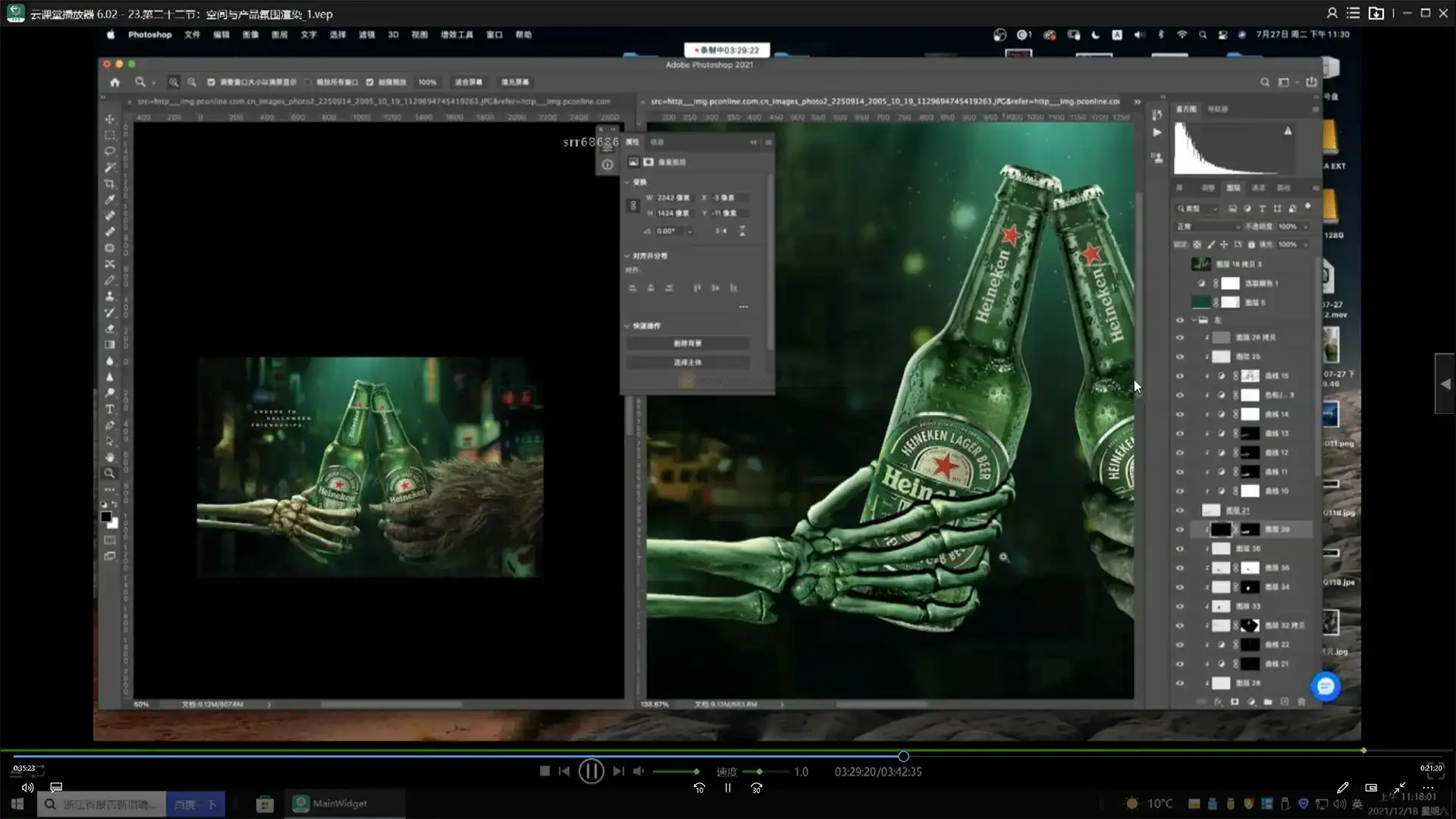
Task: Collapse the 左 layer group
Action: click(1194, 320)
